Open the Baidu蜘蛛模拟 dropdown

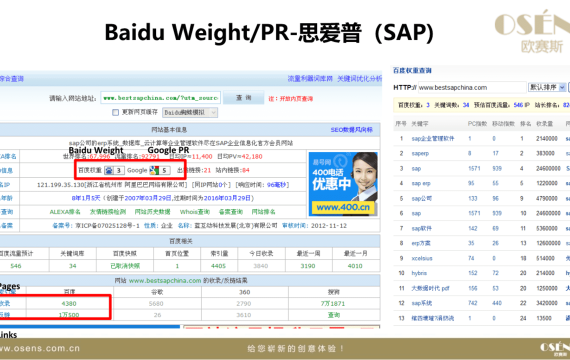190,112
